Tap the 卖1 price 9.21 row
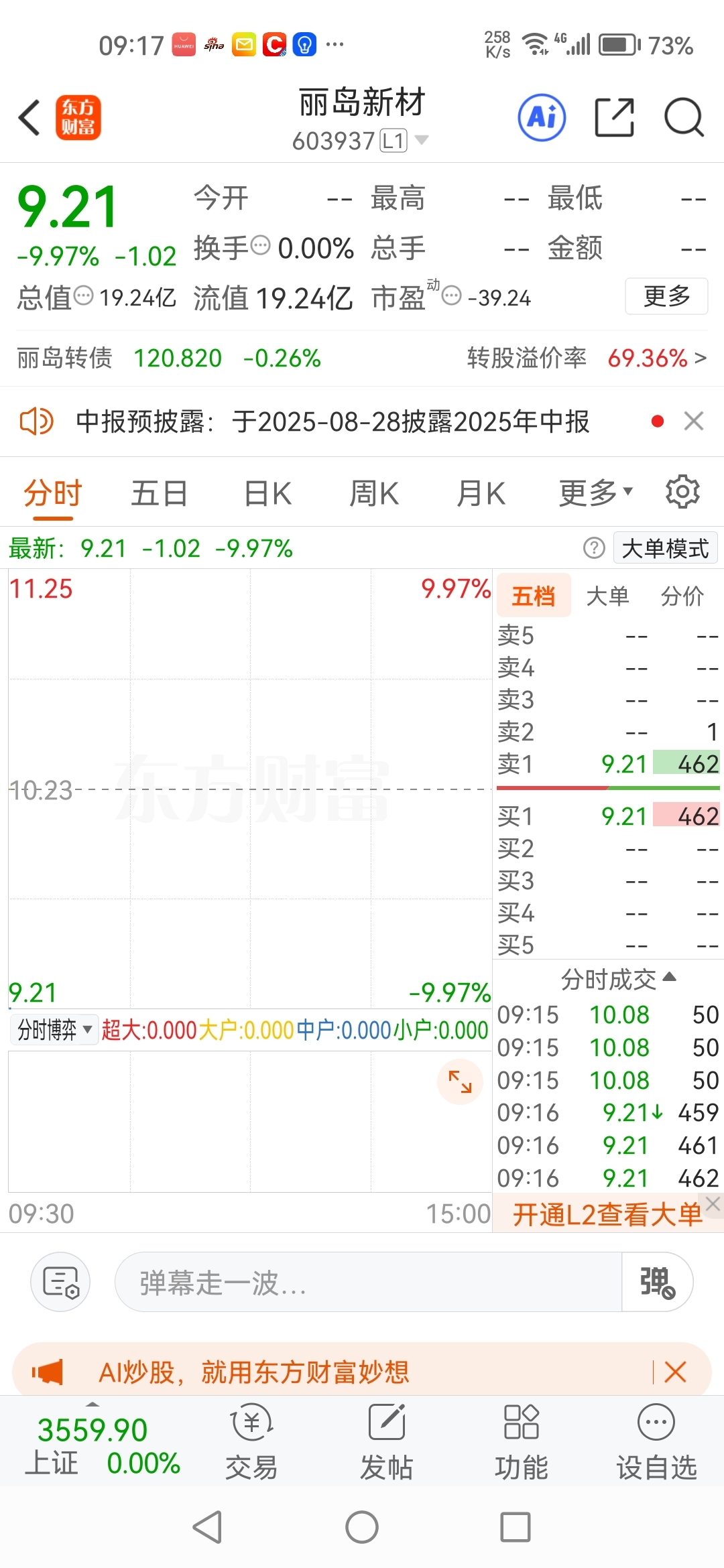The image size is (724, 1568). pyautogui.click(x=608, y=764)
